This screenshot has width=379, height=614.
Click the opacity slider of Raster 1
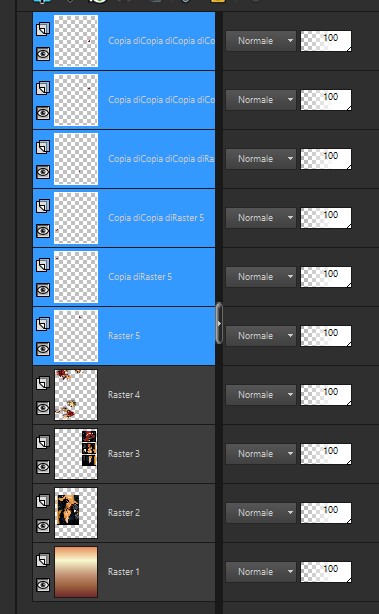(326, 572)
